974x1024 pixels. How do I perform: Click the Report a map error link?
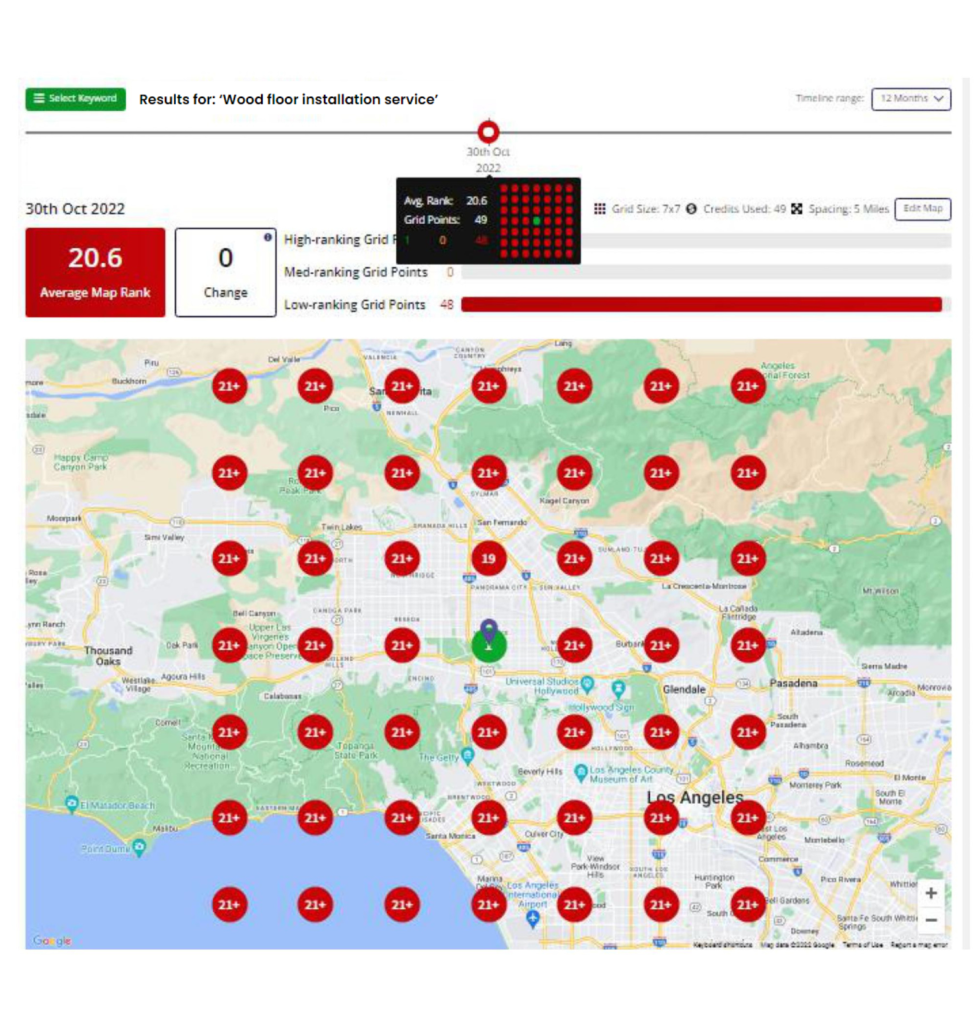point(919,944)
